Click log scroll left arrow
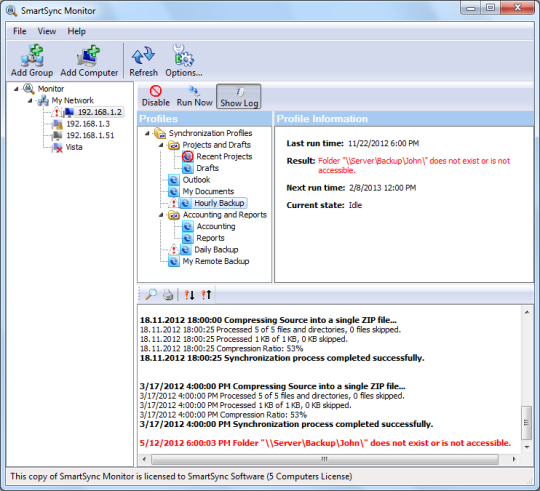The width and height of the screenshot is (540, 491). (144, 459)
